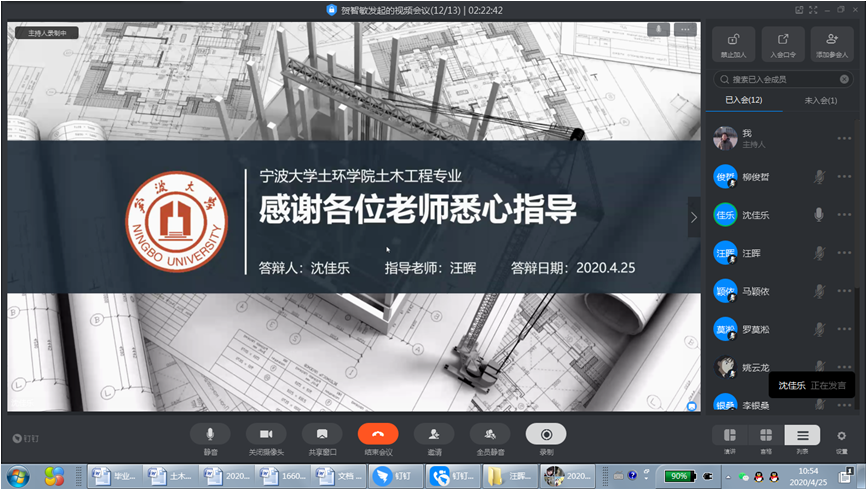Open more options menu for 马颖依

(x=844, y=292)
